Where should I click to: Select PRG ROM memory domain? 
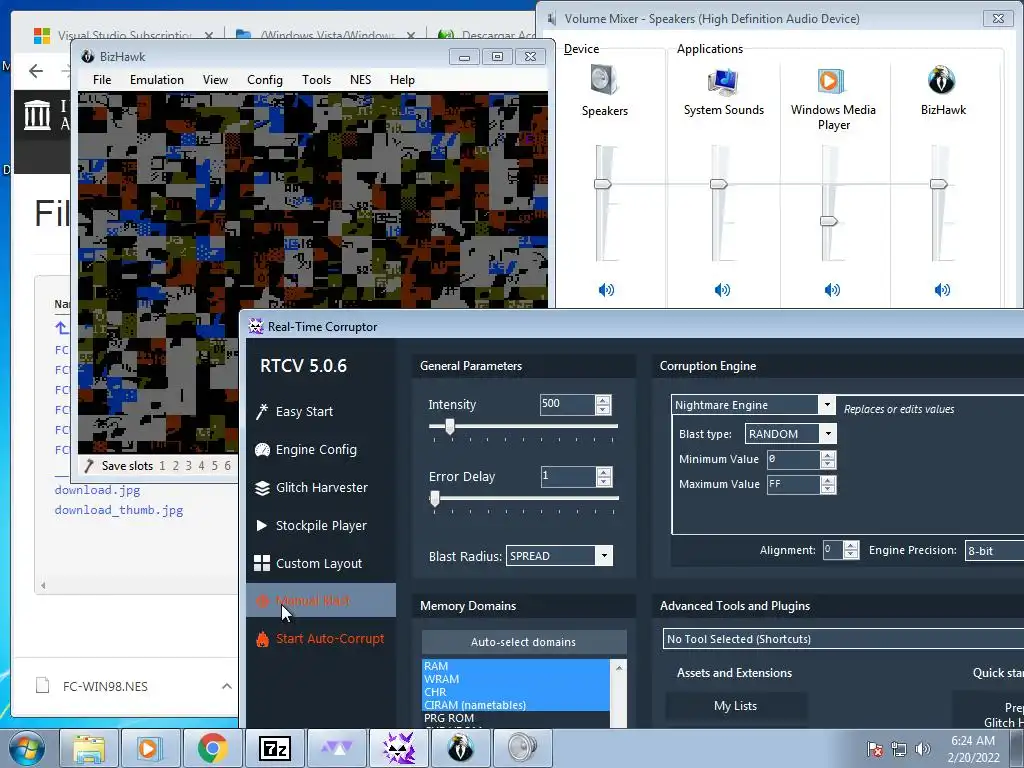coord(516,718)
